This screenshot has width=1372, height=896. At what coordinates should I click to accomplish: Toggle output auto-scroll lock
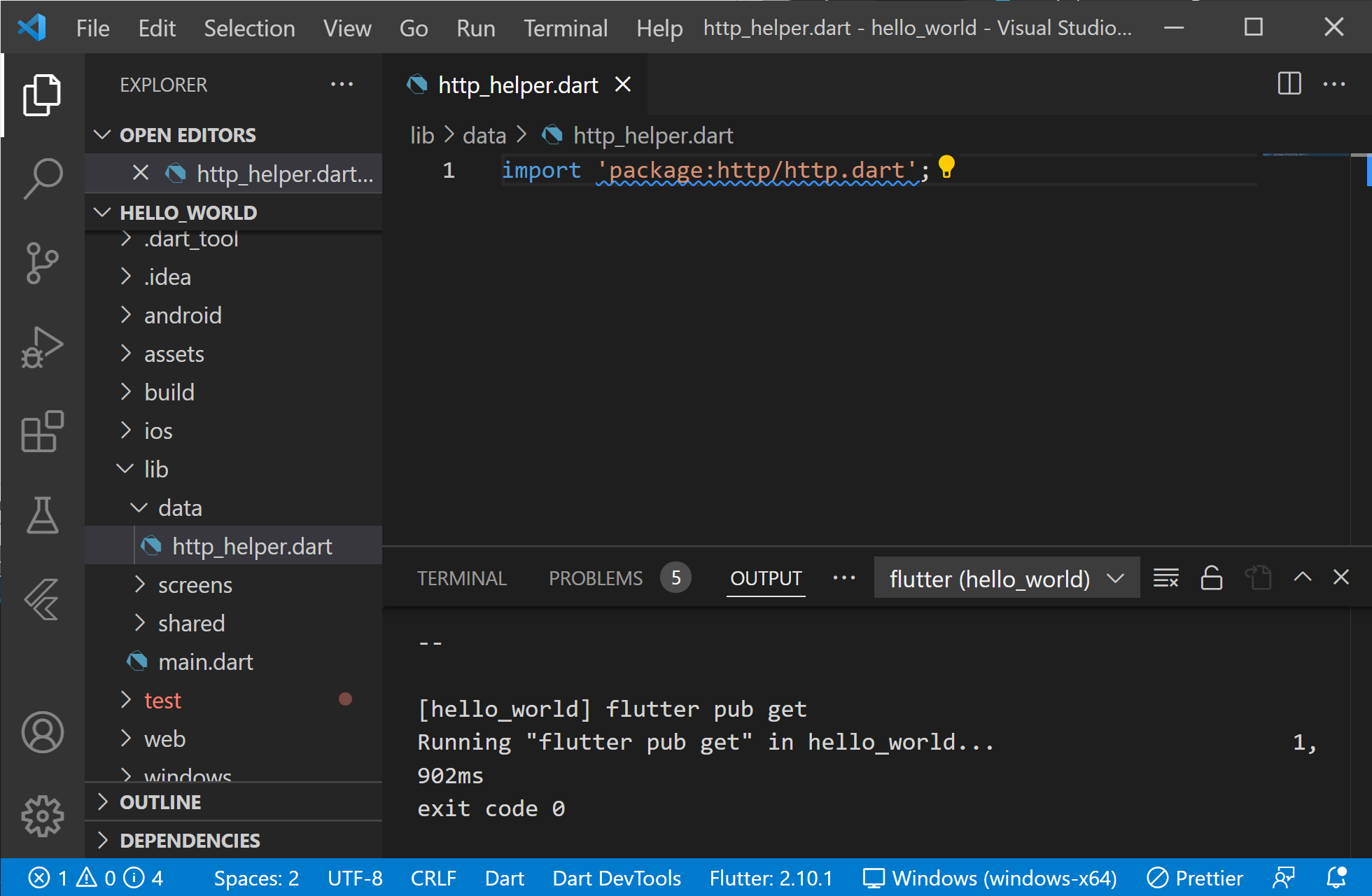tap(1212, 578)
